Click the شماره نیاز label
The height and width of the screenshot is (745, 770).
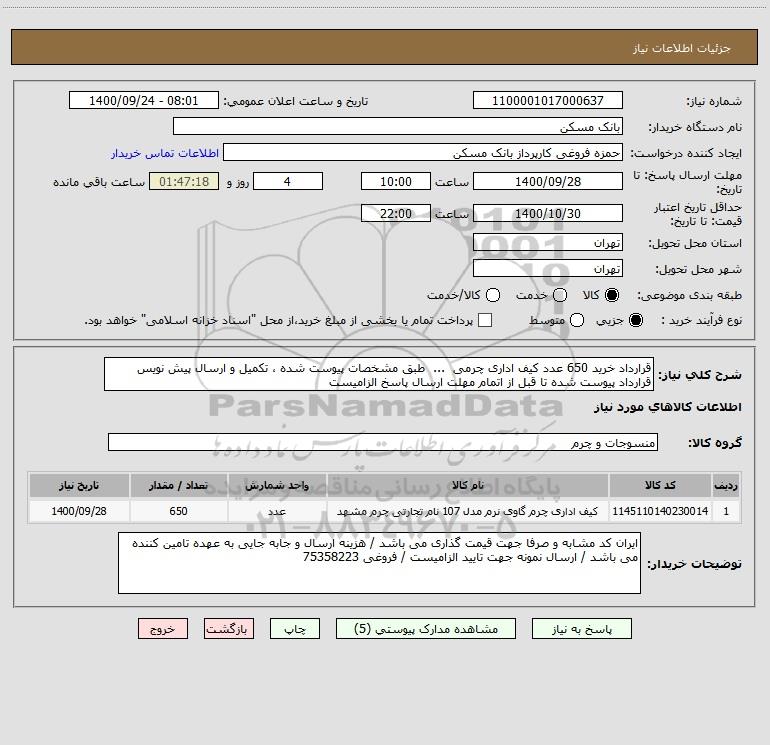click(x=714, y=102)
